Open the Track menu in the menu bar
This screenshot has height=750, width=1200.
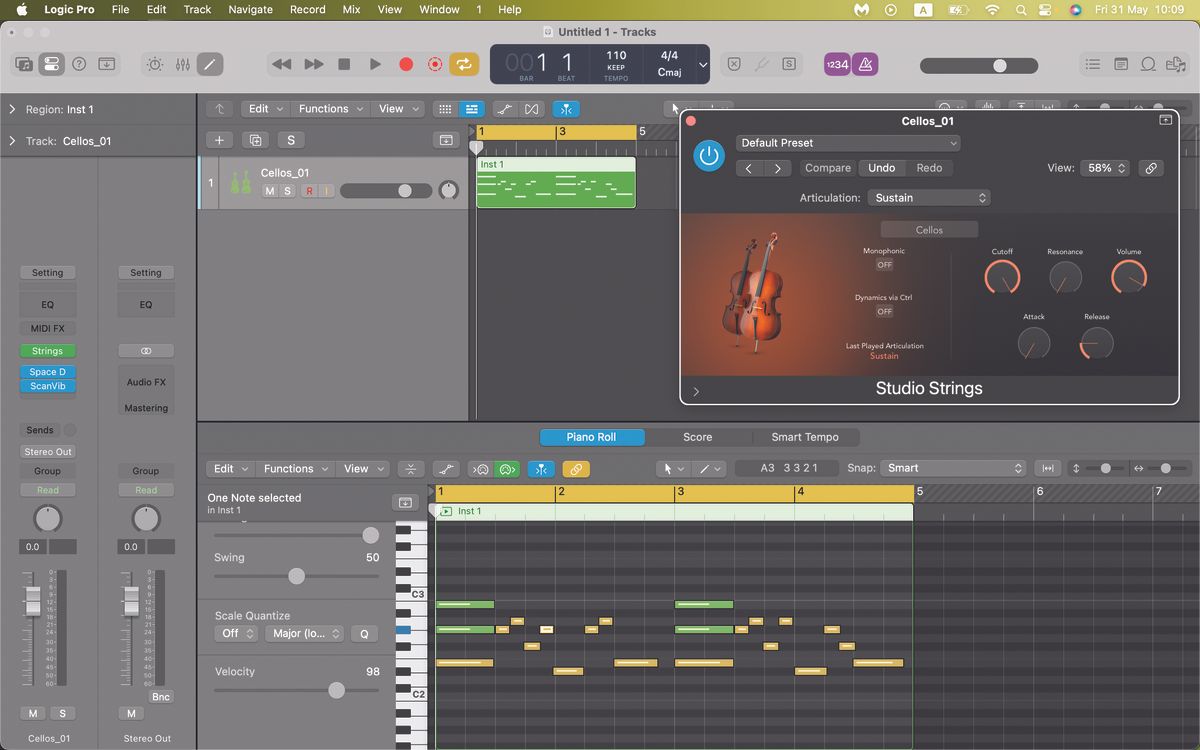click(197, 9)
